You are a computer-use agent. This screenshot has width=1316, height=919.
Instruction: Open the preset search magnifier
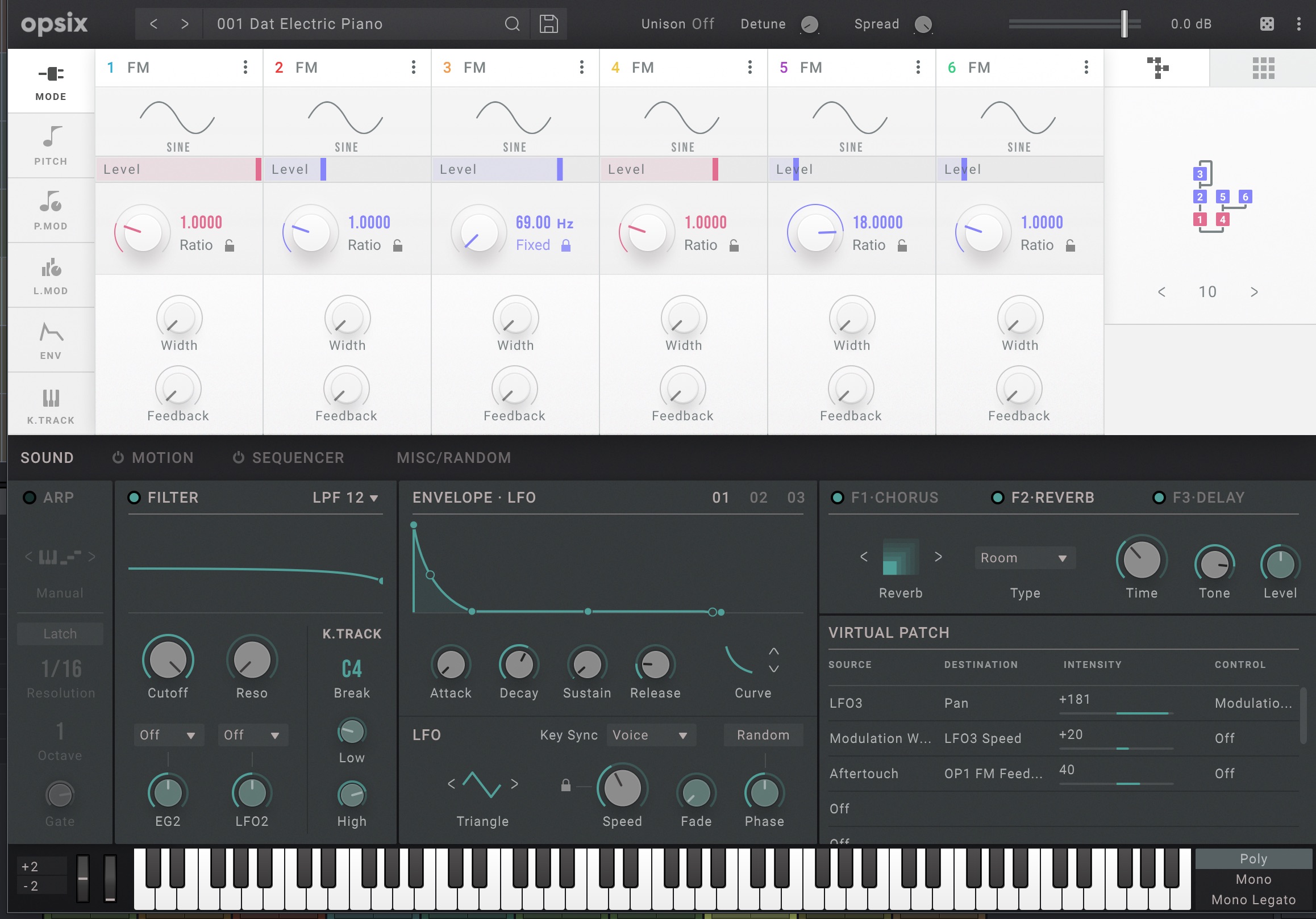click(x=512, y=23)
